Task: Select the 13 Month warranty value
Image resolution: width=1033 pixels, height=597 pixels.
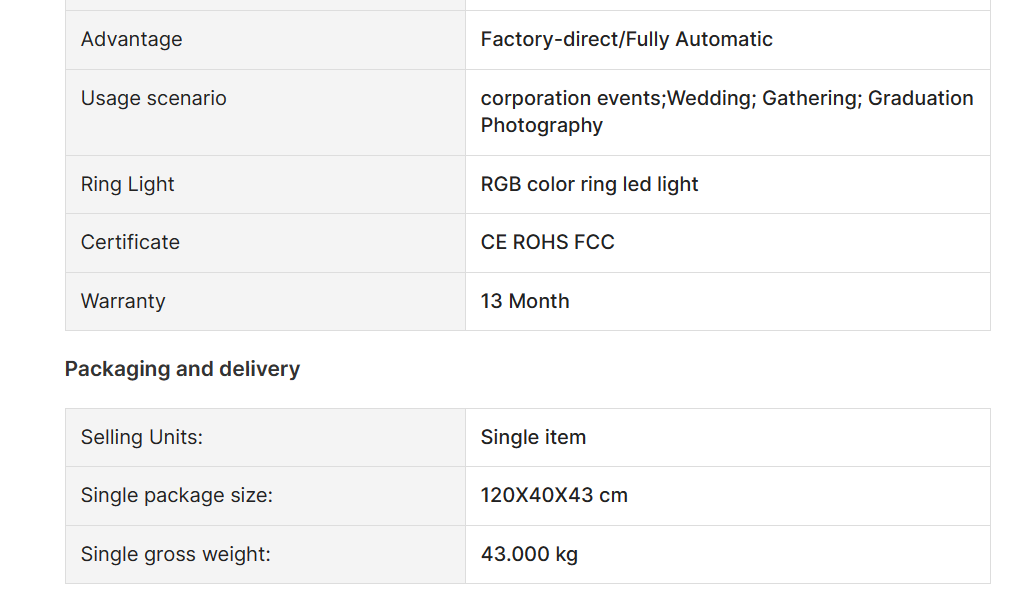Action: [525, 301]
